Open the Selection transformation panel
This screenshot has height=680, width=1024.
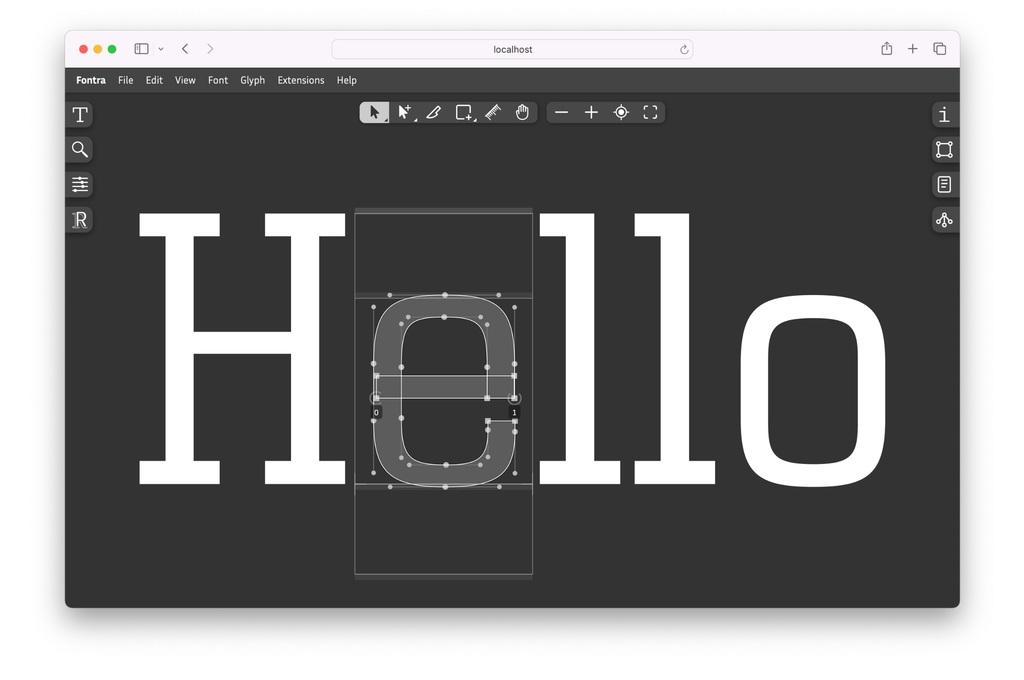[x=944, y=150]
